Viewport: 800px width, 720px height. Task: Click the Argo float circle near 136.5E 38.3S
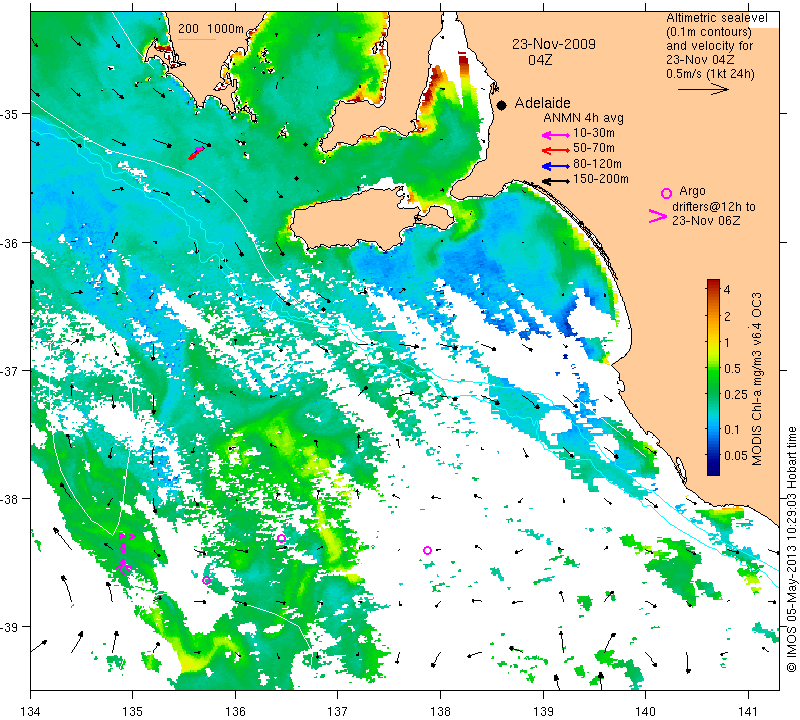[x=281, y=538]
